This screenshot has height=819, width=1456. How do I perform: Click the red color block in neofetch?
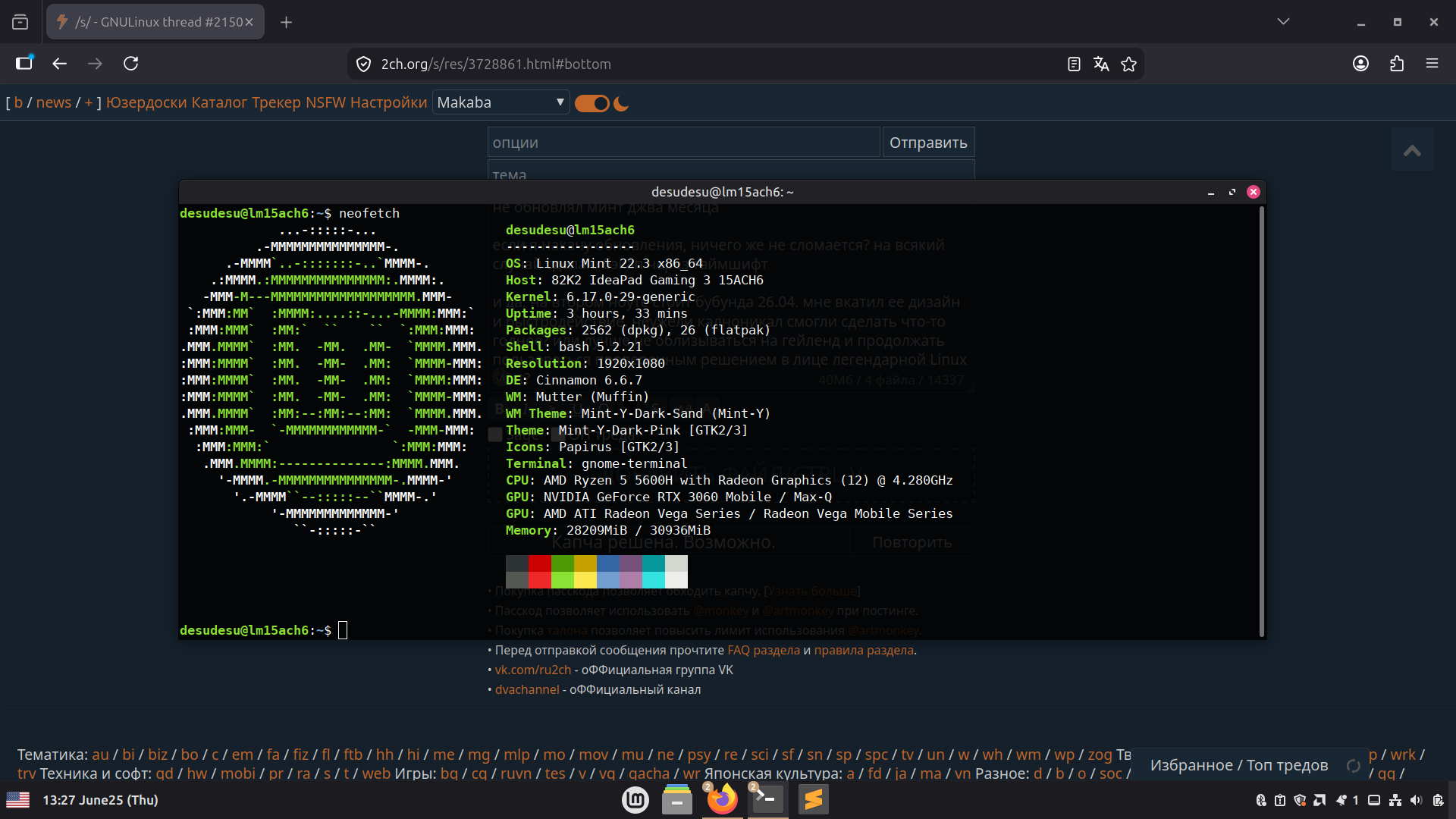(x=540, y=563)
